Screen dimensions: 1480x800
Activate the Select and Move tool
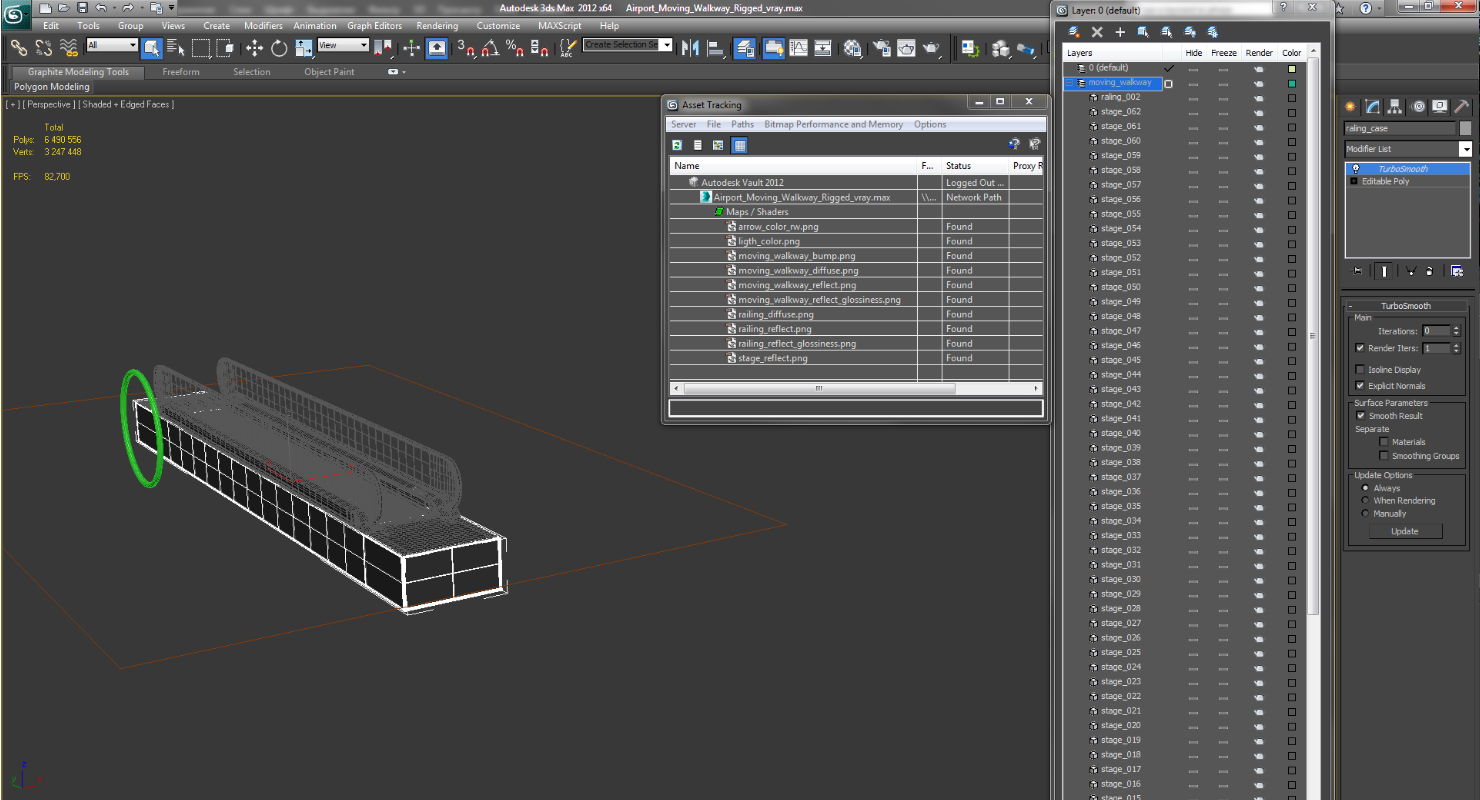click(x=254, y=47)
